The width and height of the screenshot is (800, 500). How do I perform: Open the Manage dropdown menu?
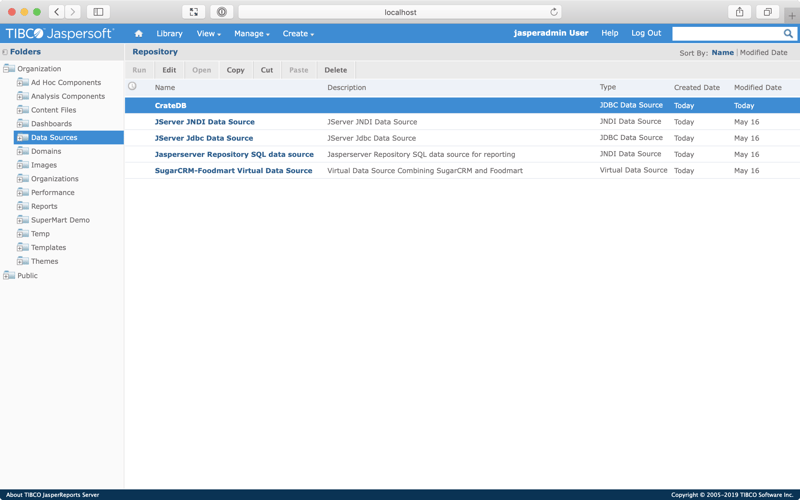[252, 34]
